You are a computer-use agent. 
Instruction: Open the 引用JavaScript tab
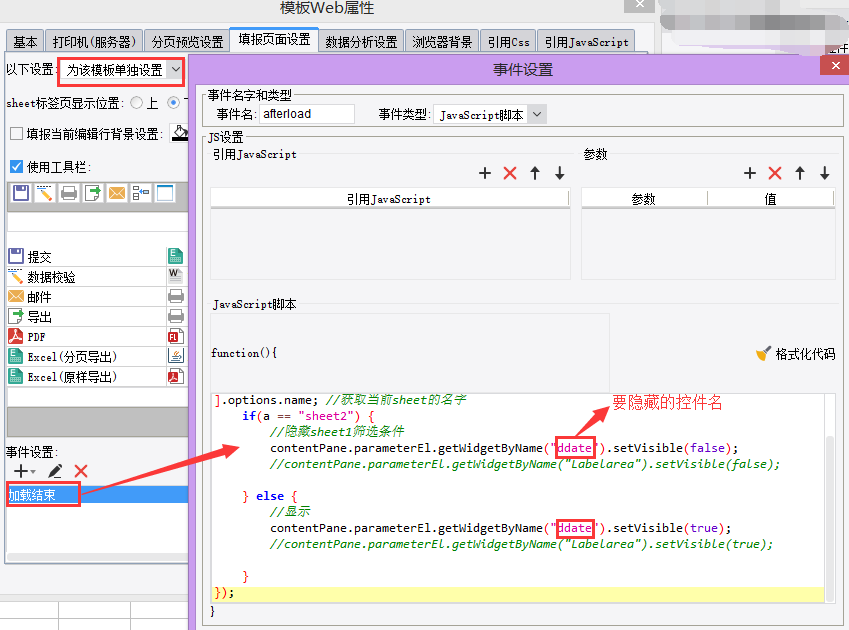tap(586, 42)
